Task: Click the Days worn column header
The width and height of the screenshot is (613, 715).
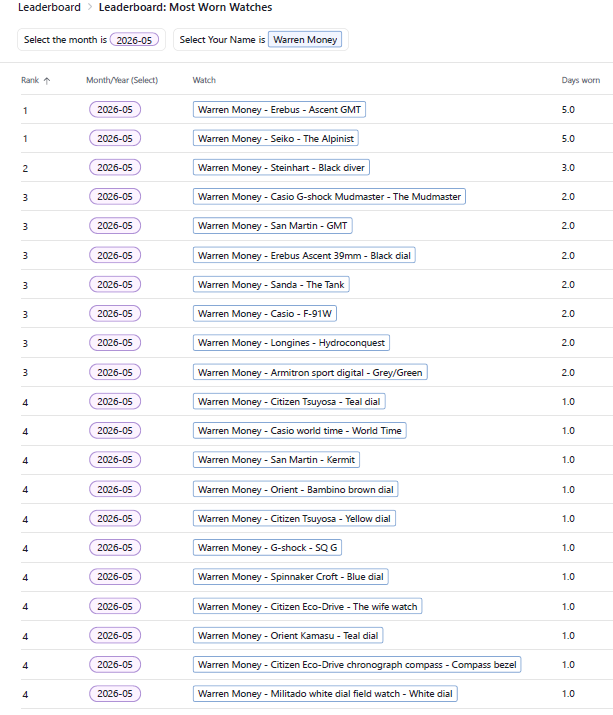Action: tap(580, 80)
